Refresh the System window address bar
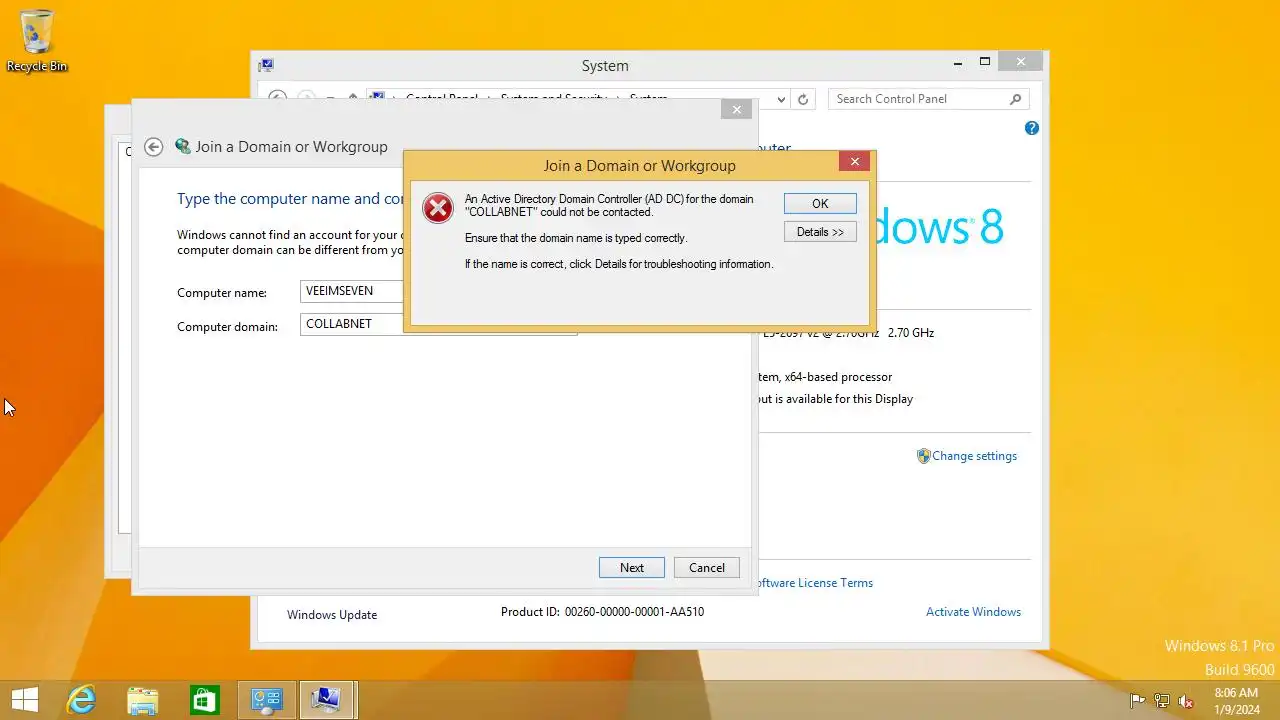 (x=803, y=99)
